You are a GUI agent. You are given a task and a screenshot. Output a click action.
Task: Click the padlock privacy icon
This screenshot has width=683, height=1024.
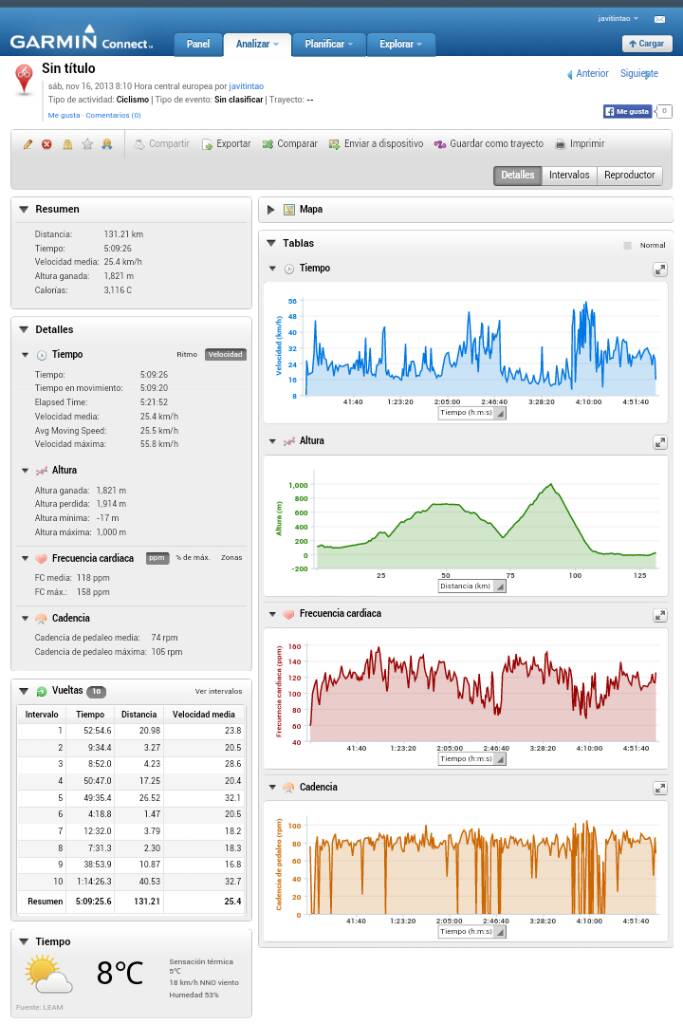point(68,144)
